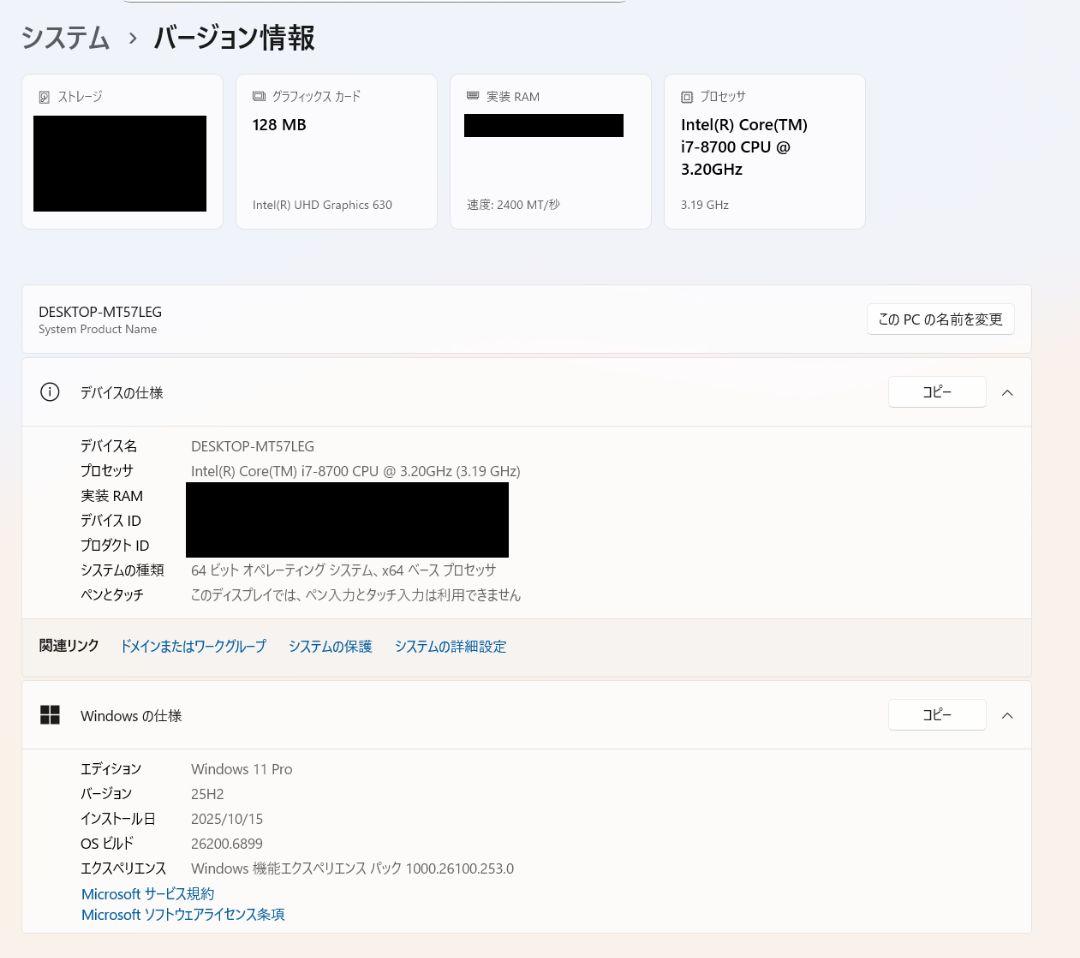Collapse the Windowsの仕様 section chevron

pyautogui.click(x=1007, y=715)
